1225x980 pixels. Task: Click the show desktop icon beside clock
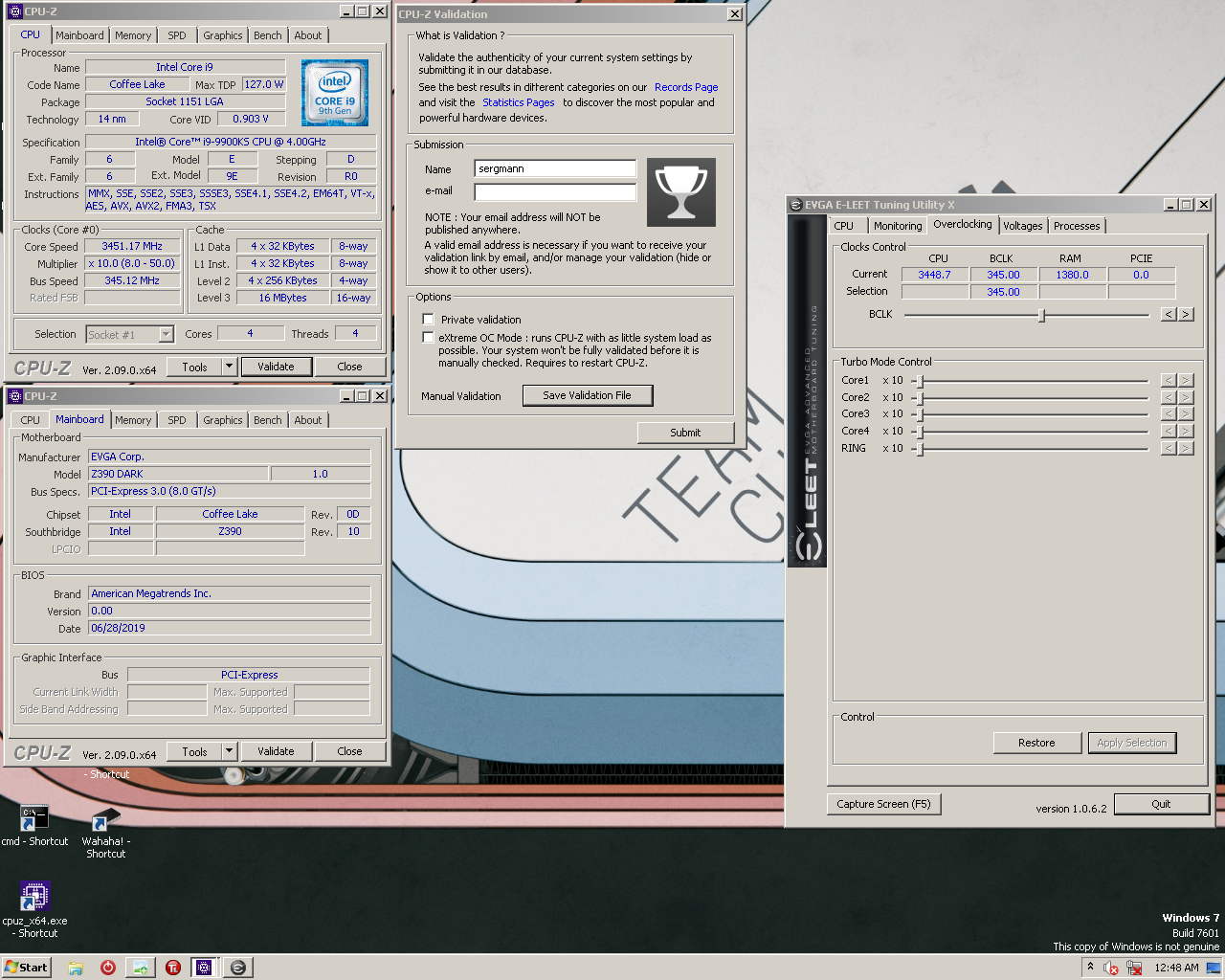pyautogui.click(x=1214, y=968)
